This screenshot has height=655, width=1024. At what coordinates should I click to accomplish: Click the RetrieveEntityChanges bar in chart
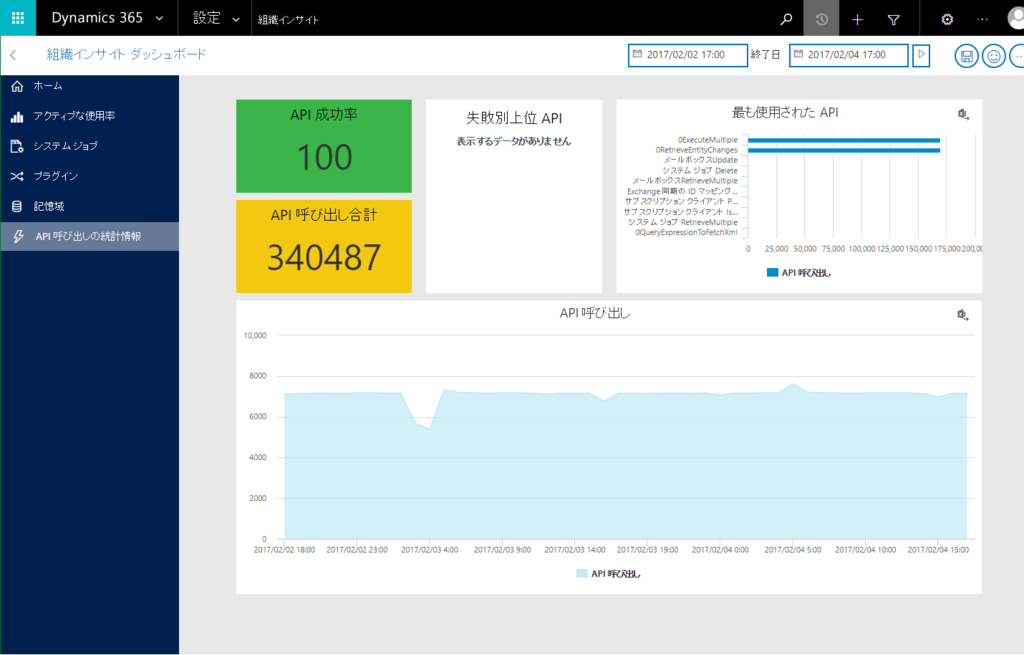coord(844,150)
